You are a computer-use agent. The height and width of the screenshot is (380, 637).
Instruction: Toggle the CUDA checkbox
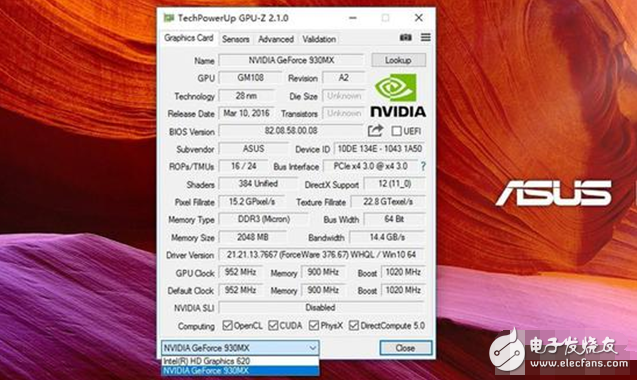pos(273,326)
